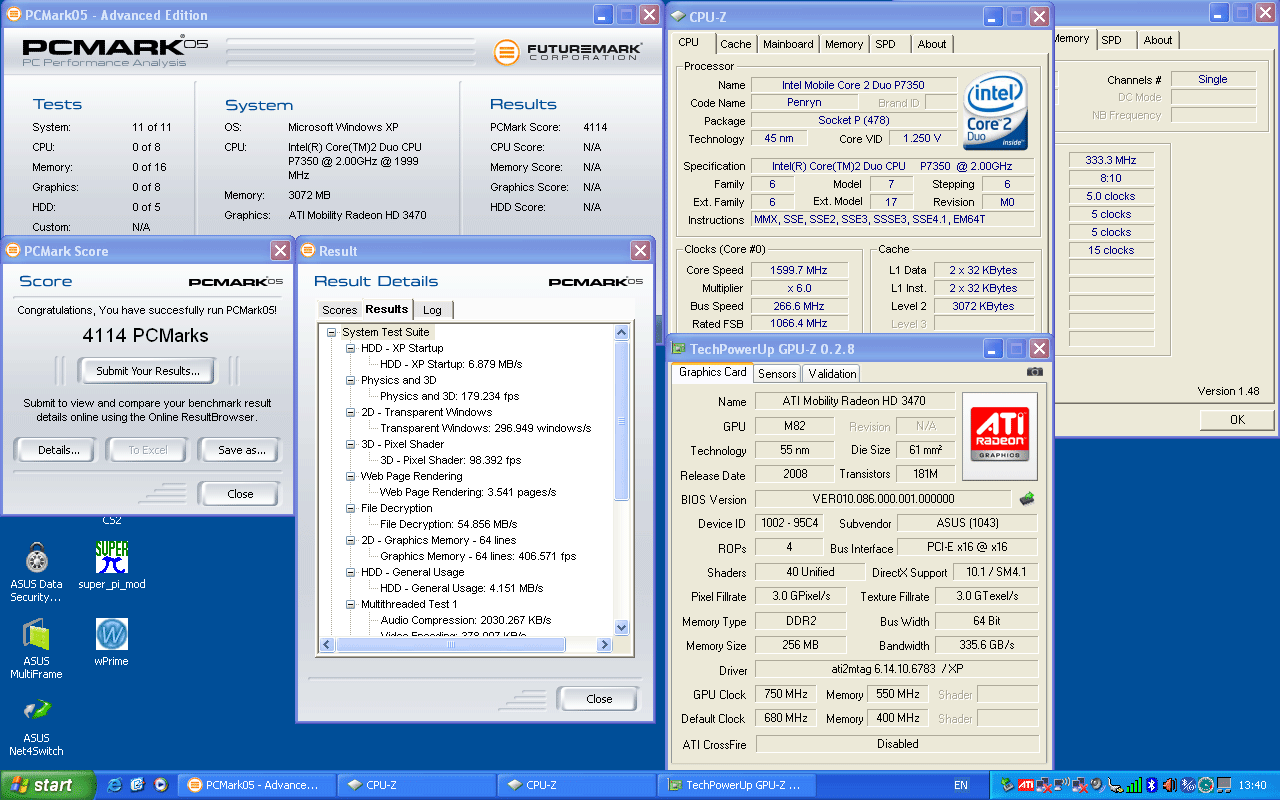The height and width of the screenshot is (800, 1280).
Task: Collapse the Physics and 3D node
Action: coord(350,380)
